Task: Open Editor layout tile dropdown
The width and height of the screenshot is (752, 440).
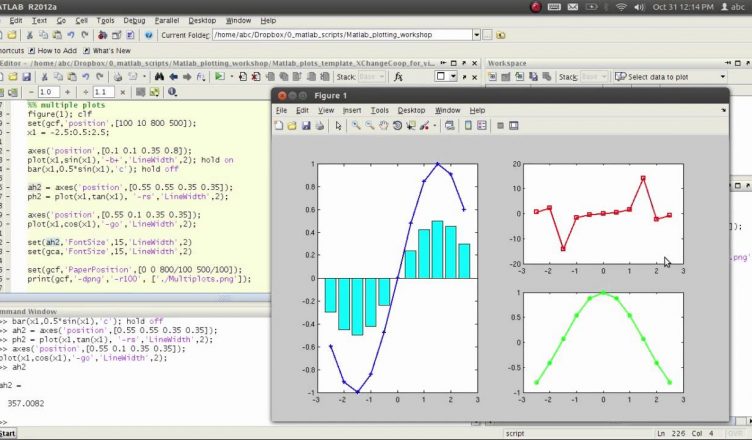Action: click(x=446, y=77)
